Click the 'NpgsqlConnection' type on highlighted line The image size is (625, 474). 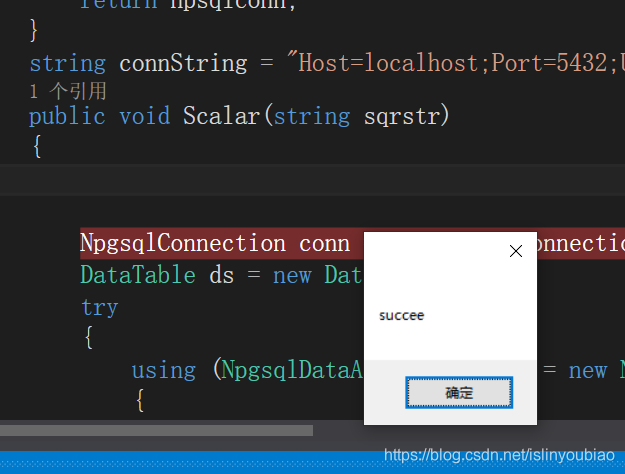[183, 243]
